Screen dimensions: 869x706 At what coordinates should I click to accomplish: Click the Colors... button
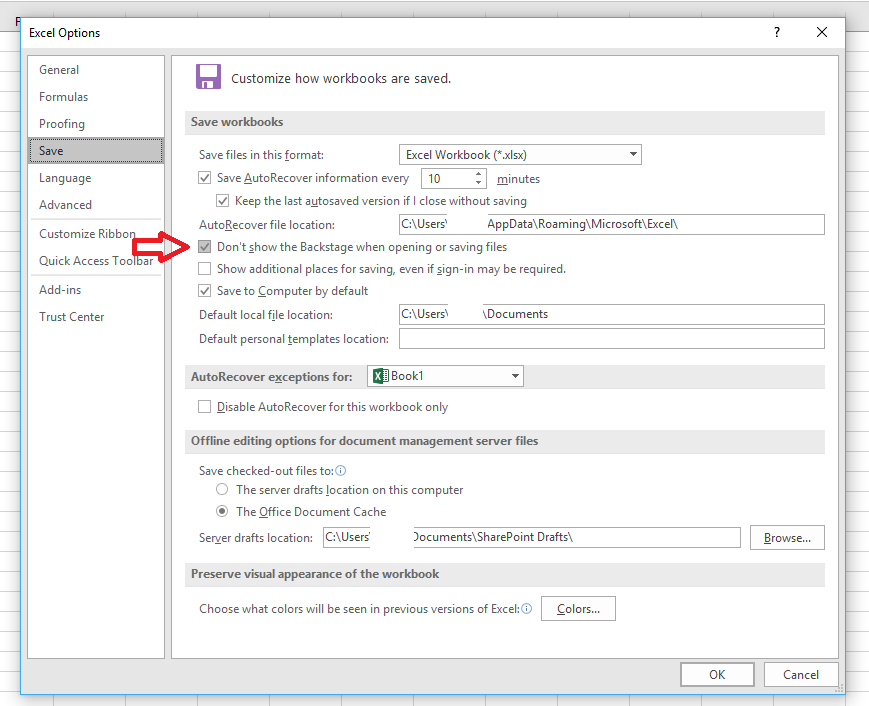click(578, 608)
